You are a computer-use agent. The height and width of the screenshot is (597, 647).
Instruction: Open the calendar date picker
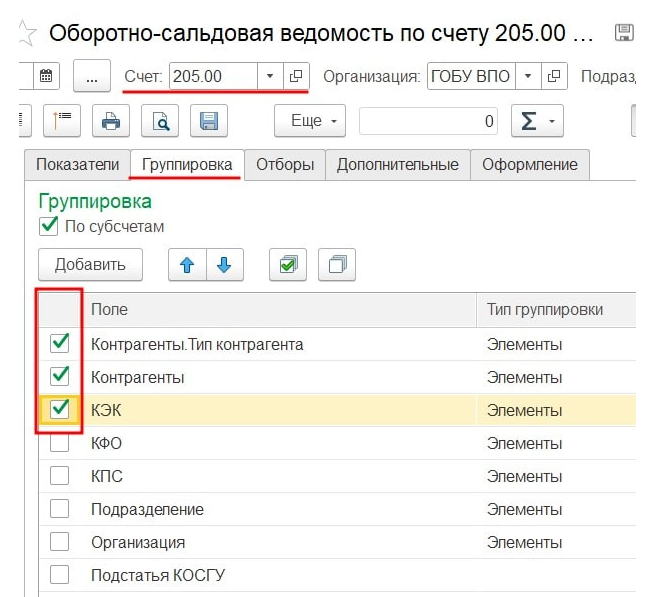tap(46, 76)
